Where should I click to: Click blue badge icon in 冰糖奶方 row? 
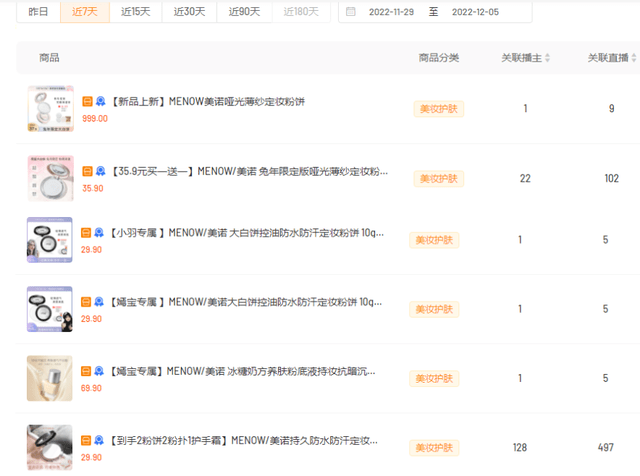[x=99, y=371]
